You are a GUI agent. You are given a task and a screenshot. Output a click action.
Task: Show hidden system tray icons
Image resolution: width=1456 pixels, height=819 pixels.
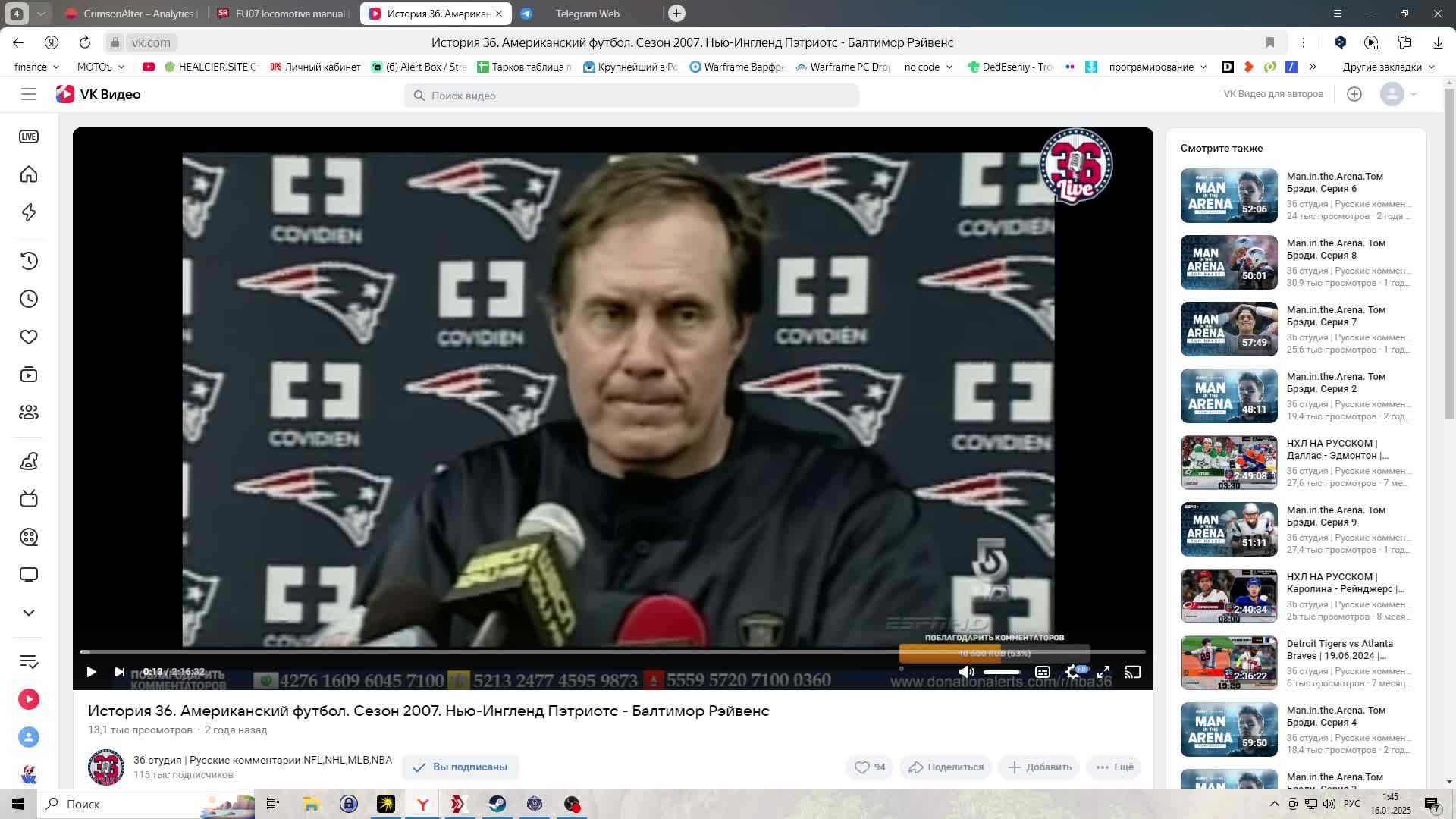coord(1274,804)
